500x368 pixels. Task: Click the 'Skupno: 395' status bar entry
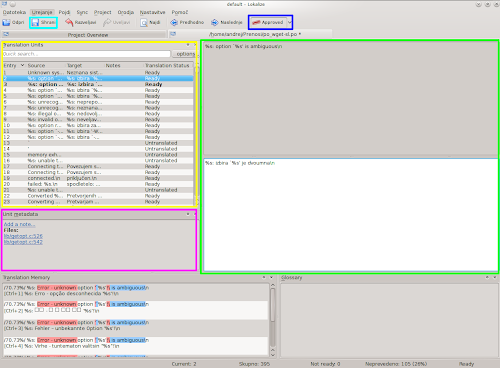tap(254, 364)
